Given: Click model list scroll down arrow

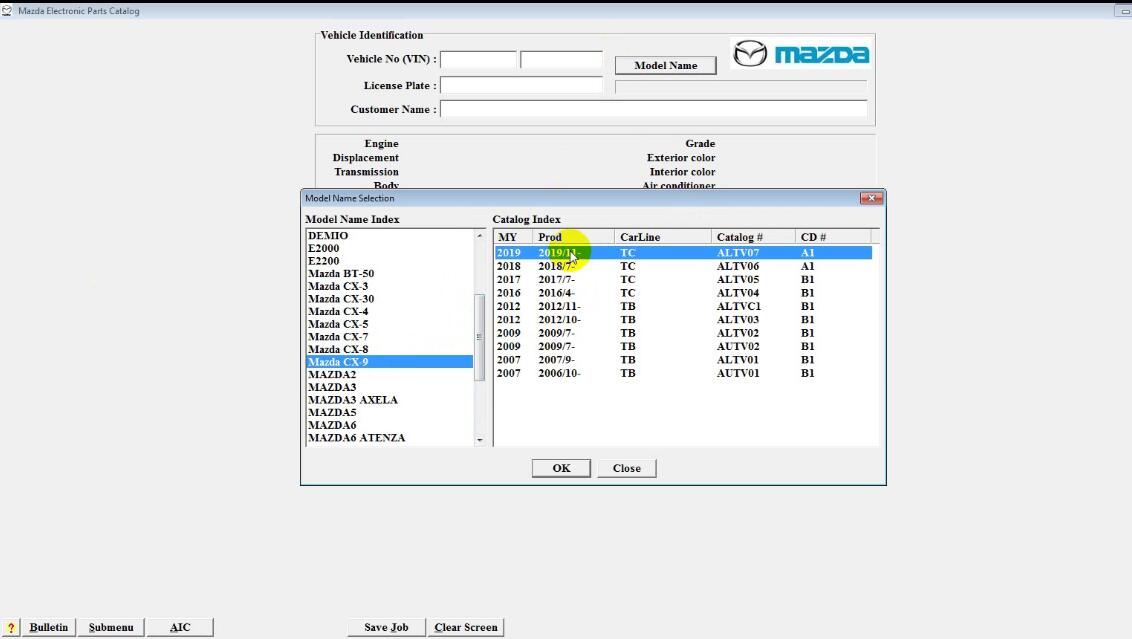Looking at the screenshot, I should [x=479, y=440].
